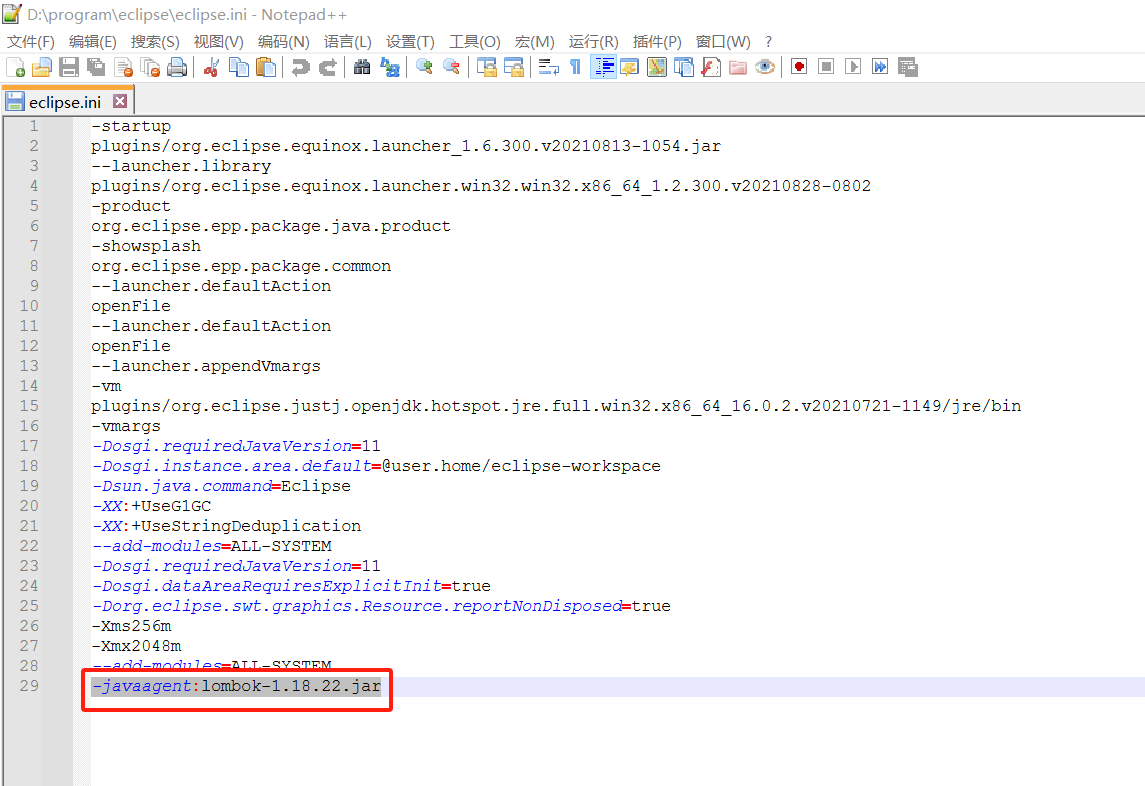Image resolution: width=1145 pixels, height=786 pixels.
Task: Toggle word wrap
Action: click(547, 67)
